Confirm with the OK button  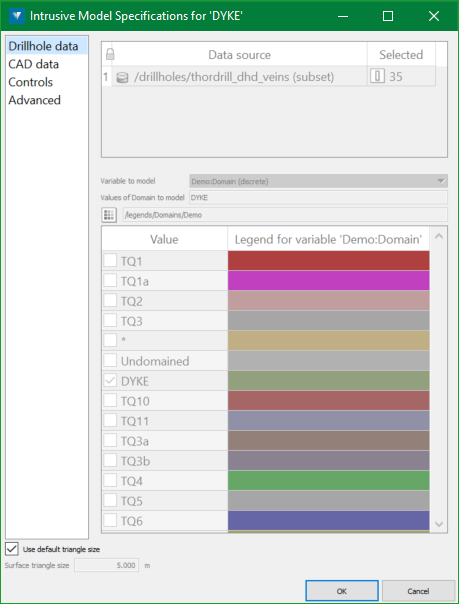click(x=342, y=591)
